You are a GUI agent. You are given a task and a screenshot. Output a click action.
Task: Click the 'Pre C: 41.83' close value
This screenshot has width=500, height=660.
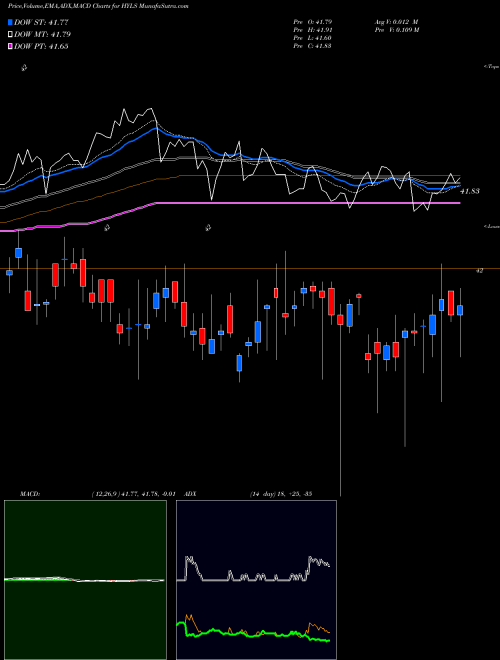click(313, 46)
